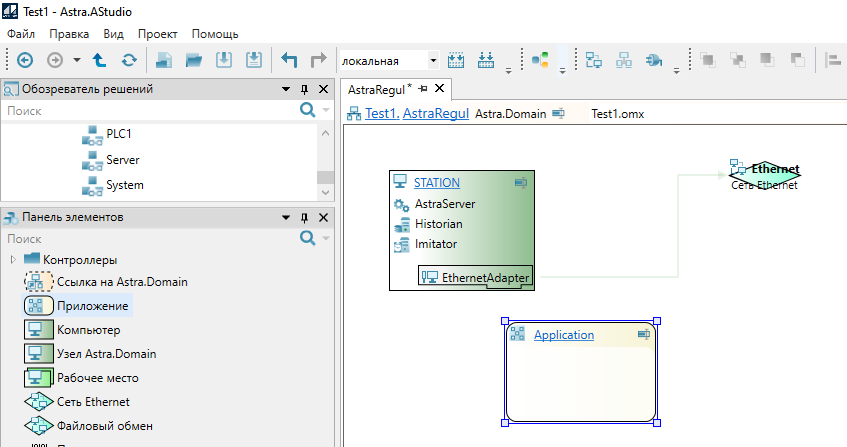Click the STATION link on canvas
The width and height of the screenshot is (847, 447).
pos(437,183)
